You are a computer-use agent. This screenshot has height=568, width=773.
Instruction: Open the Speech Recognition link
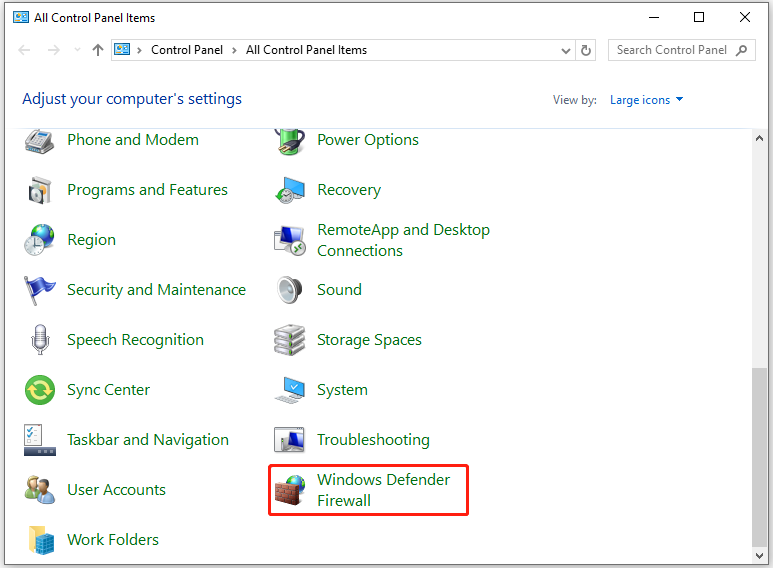click(x=135, y=340)
